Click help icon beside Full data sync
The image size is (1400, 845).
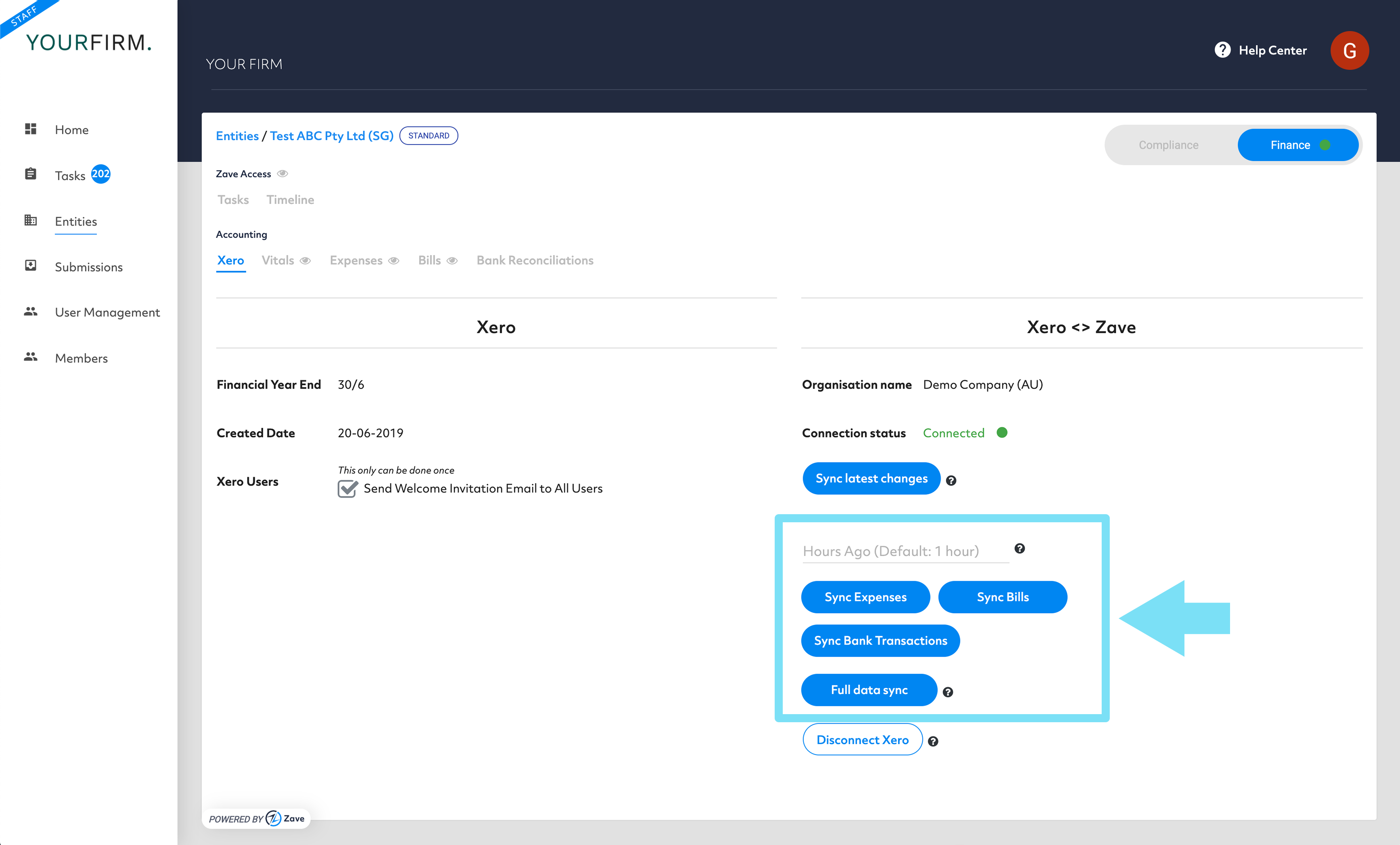coord(948,692)
